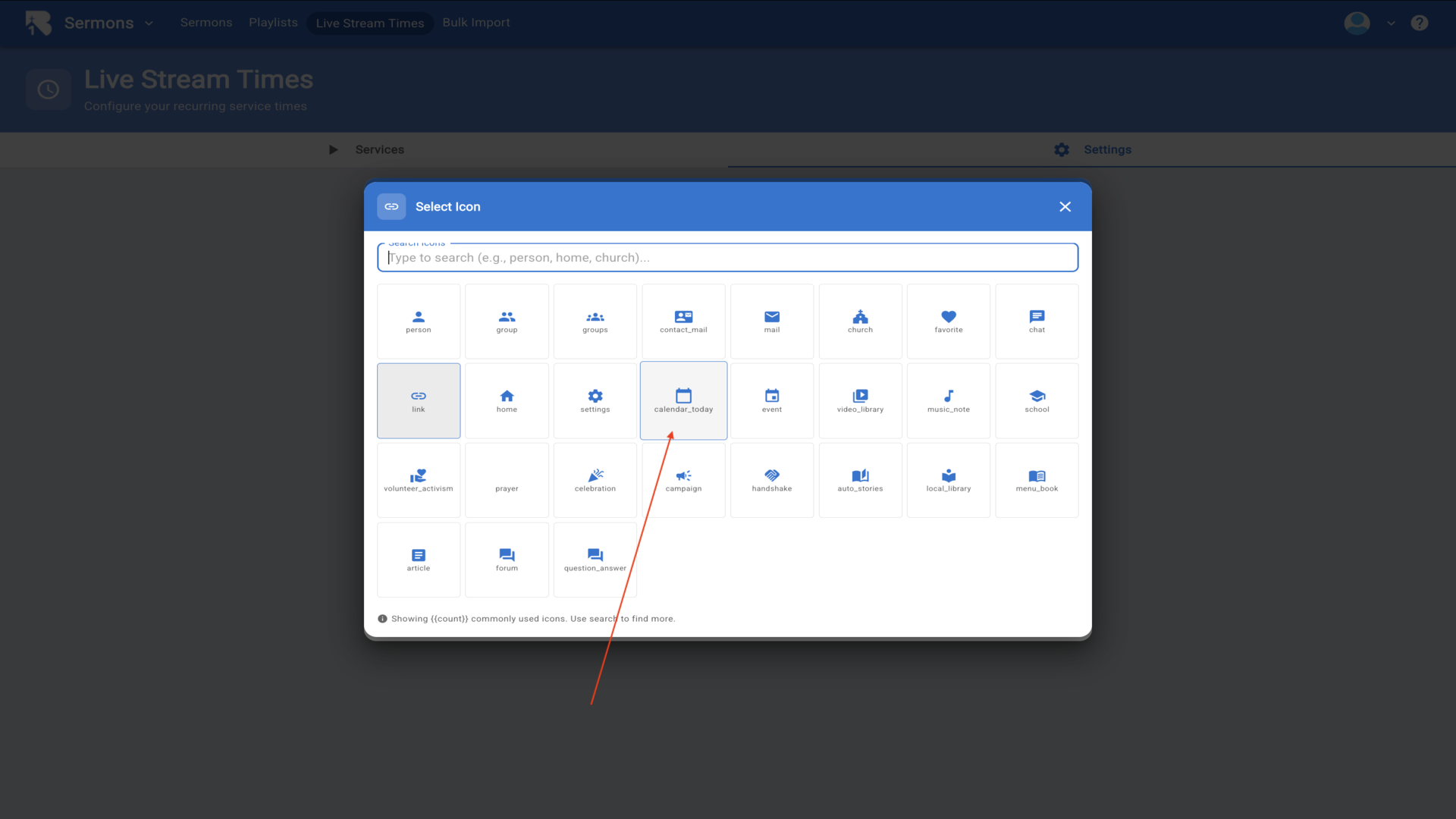Choose the menu_book icon
Viewport: 1456px width, 819px height.
(1037, 480)
